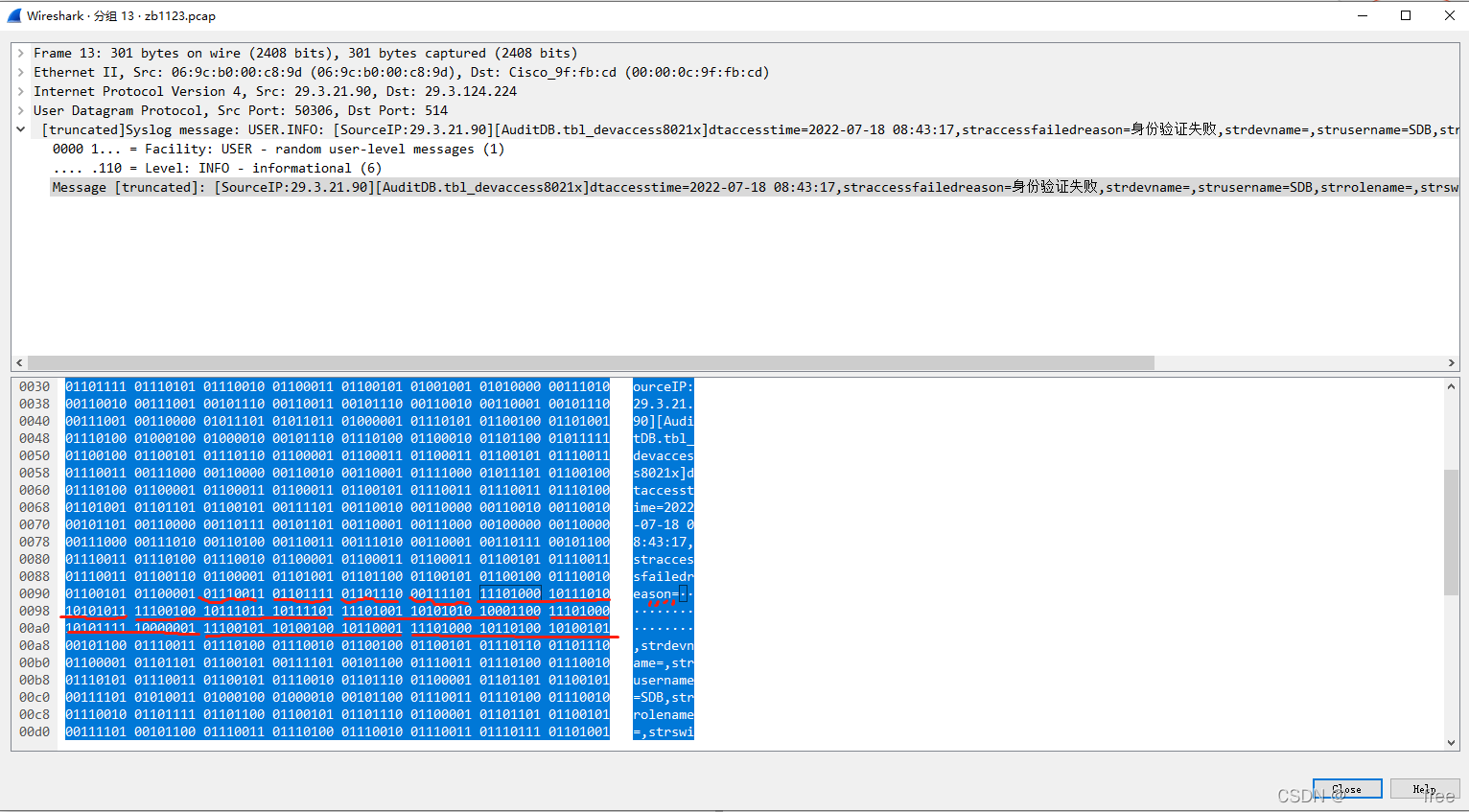
Task: Expand Internet Protocol Version 4 row
Action: pos(20,92)
